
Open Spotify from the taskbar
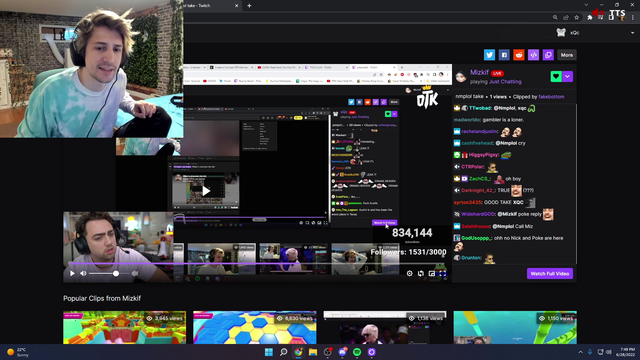click(357, 352)
